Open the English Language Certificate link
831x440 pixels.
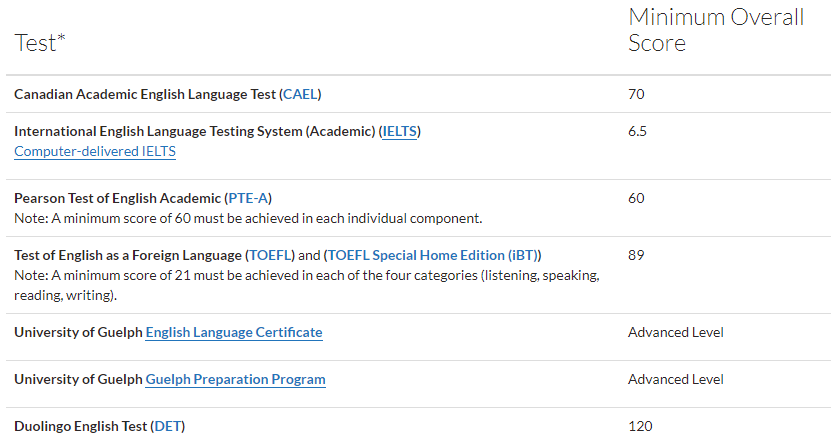point(234,332)
